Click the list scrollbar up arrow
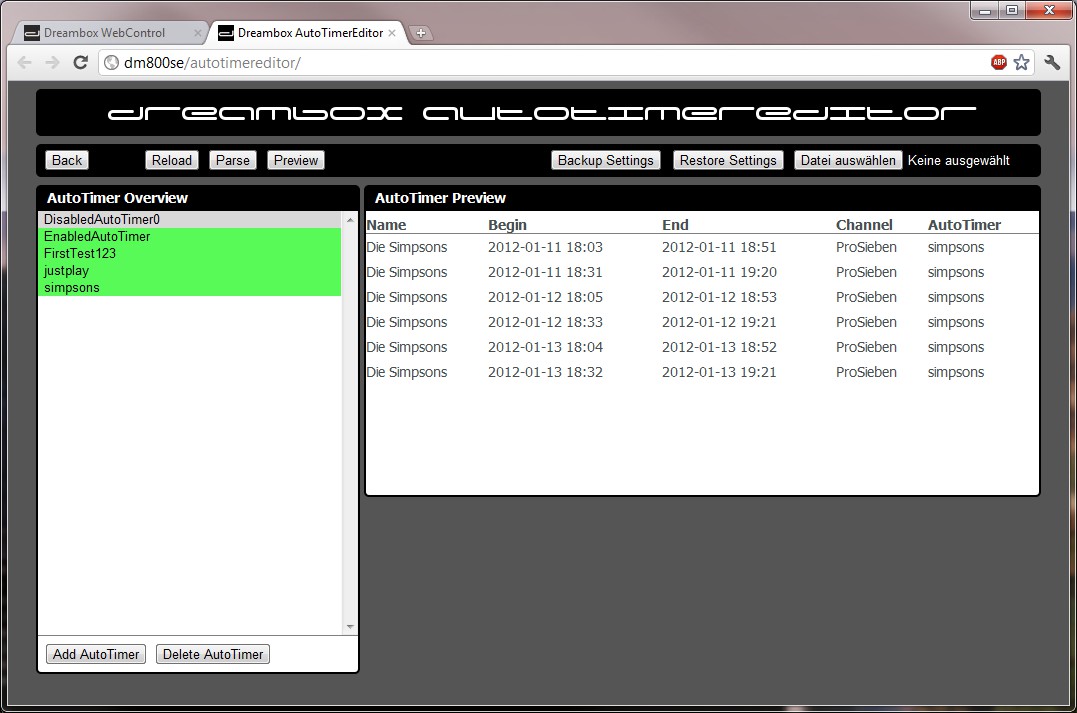 click(x=350, y=220)
